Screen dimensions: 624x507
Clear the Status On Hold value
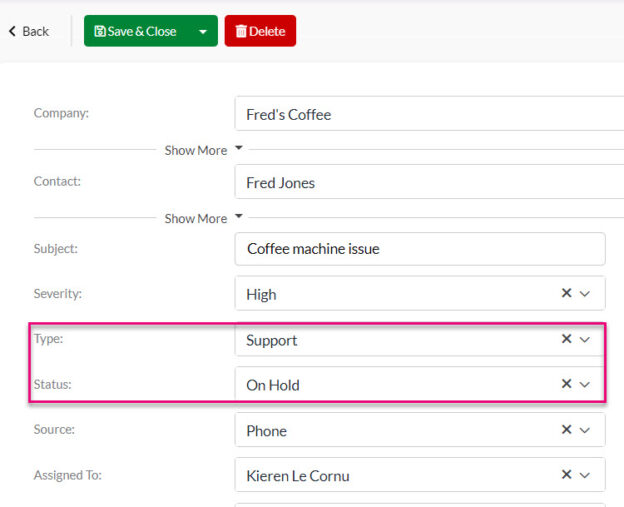click(566, 385)
